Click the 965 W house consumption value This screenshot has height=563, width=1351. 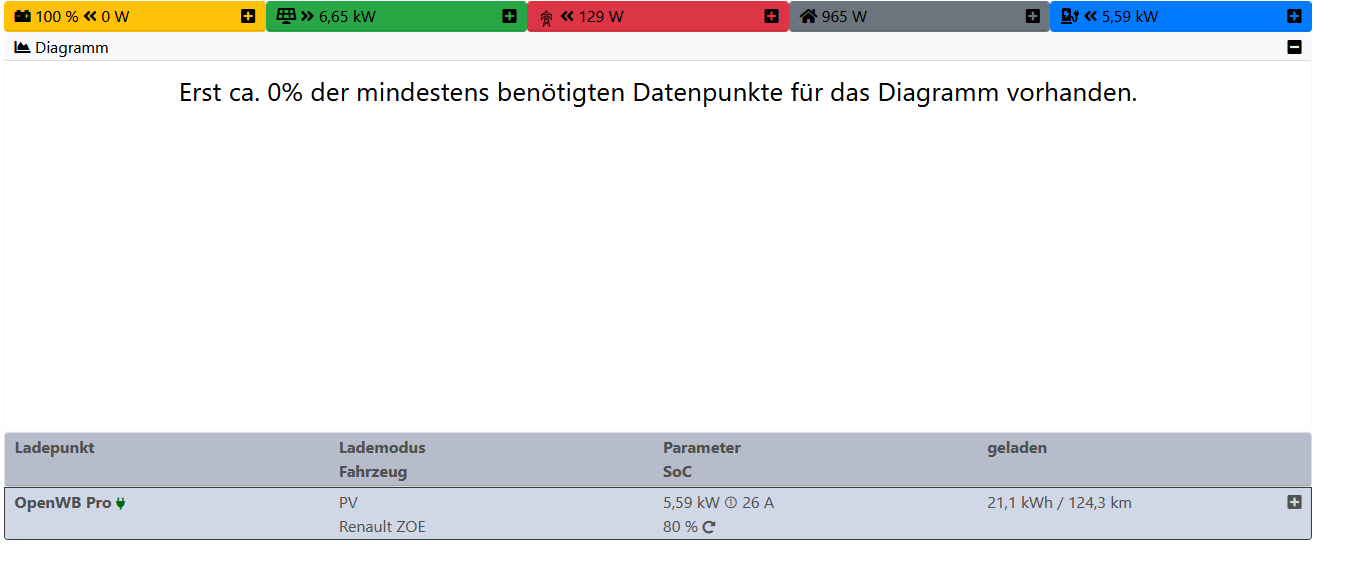pos(844,17)
